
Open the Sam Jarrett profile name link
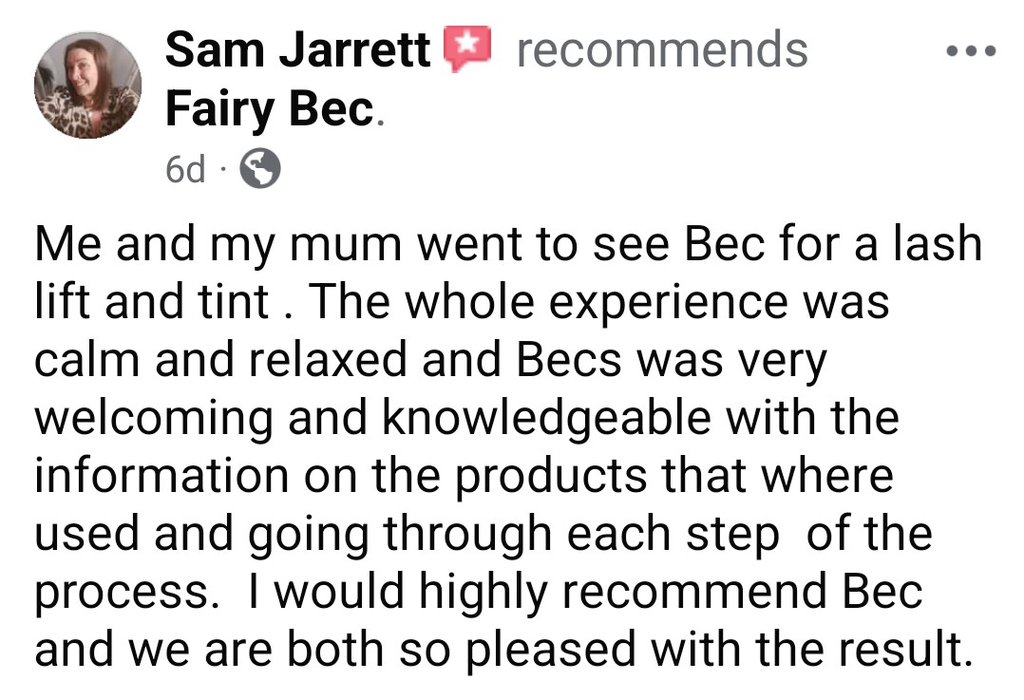click(x=297, y=49)
